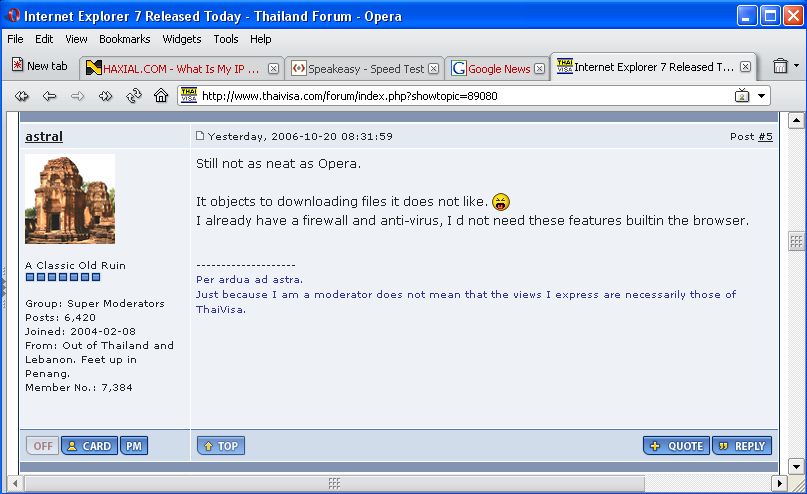Click the address bar URL field

(x=450, y=96)
